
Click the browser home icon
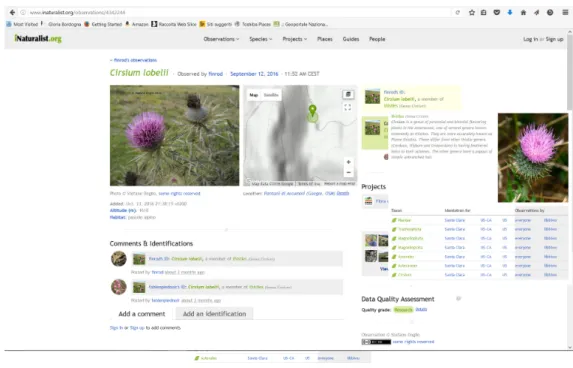(x=523, y=12)
